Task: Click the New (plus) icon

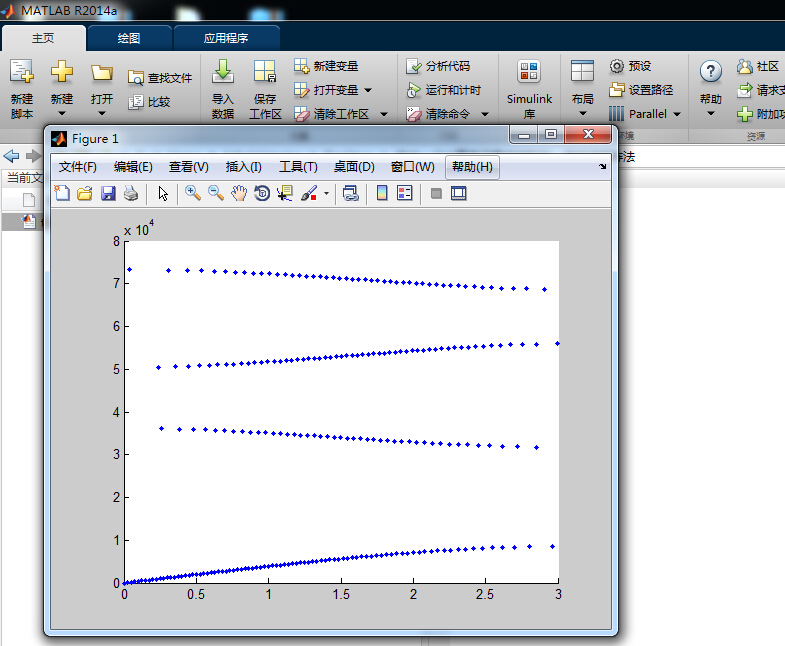Action: [62, 71]
